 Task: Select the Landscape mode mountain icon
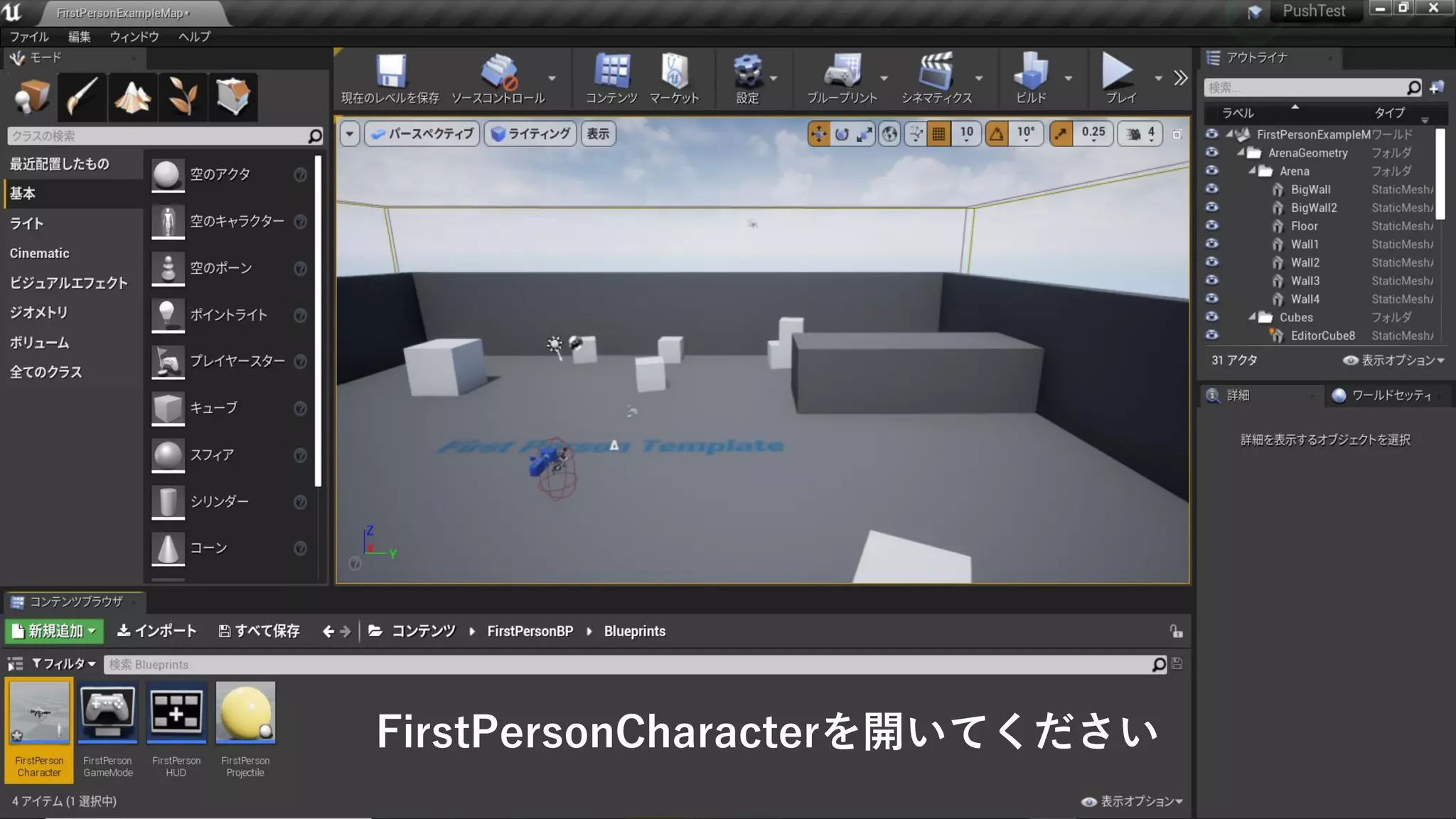coord(132,97)
